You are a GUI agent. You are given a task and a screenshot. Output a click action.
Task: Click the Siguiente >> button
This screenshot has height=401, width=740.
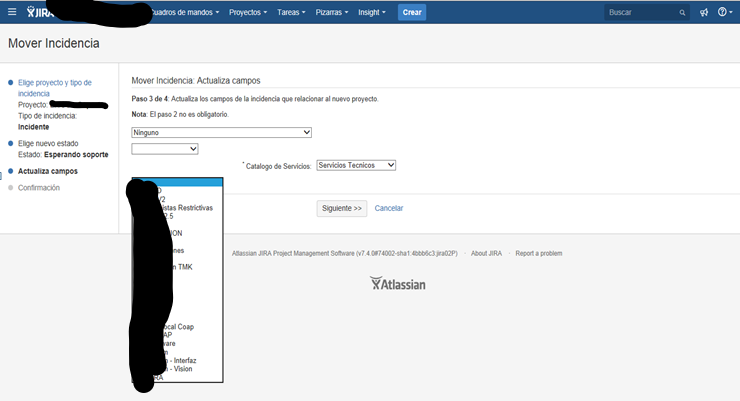click(342, 208)
